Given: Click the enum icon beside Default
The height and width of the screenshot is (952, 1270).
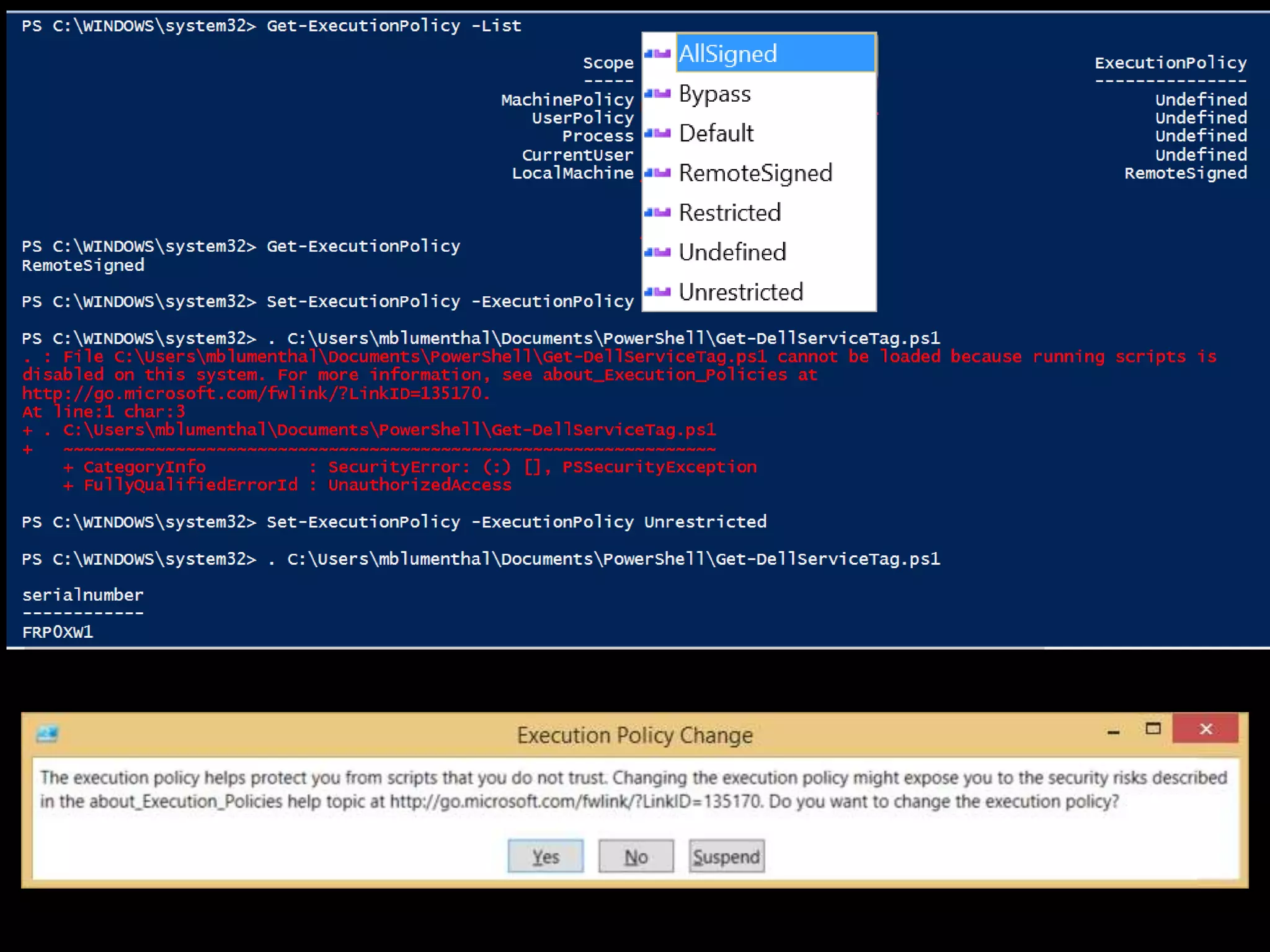Looking at the screenshot, I should click(x=658, y=133).
